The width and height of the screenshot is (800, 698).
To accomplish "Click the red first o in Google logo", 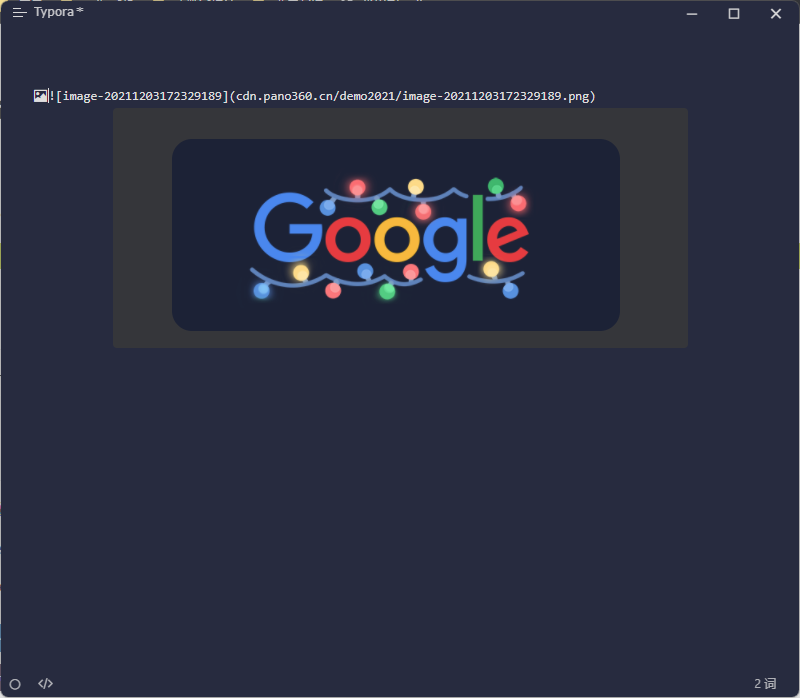I will (347, 239).
